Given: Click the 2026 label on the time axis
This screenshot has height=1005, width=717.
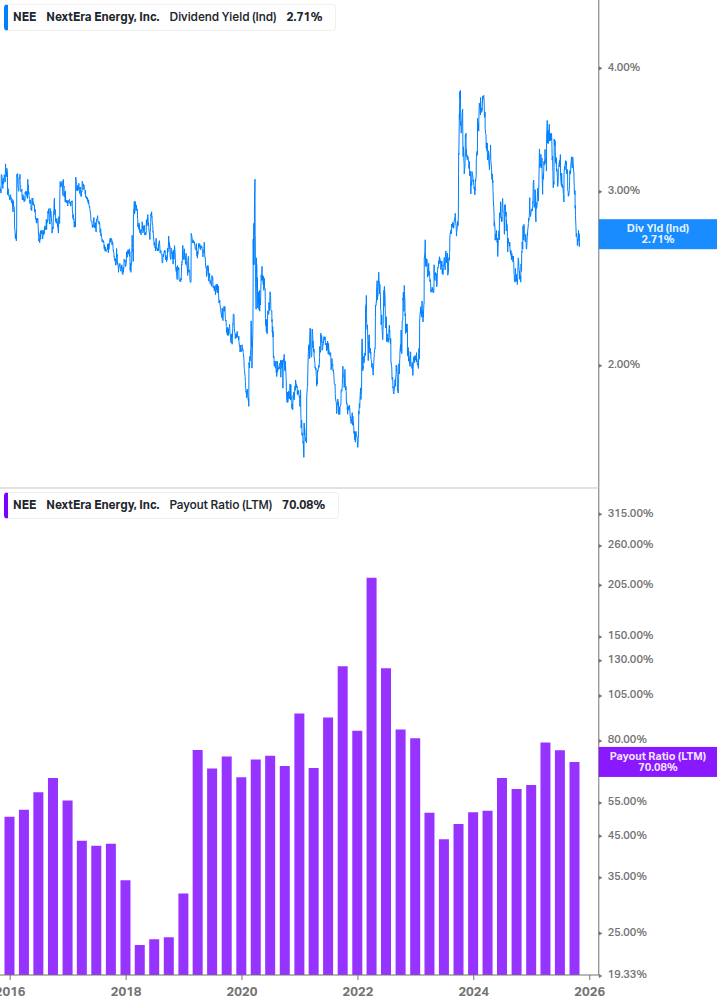Looking at the screenshot, I should tap(589, 992).
